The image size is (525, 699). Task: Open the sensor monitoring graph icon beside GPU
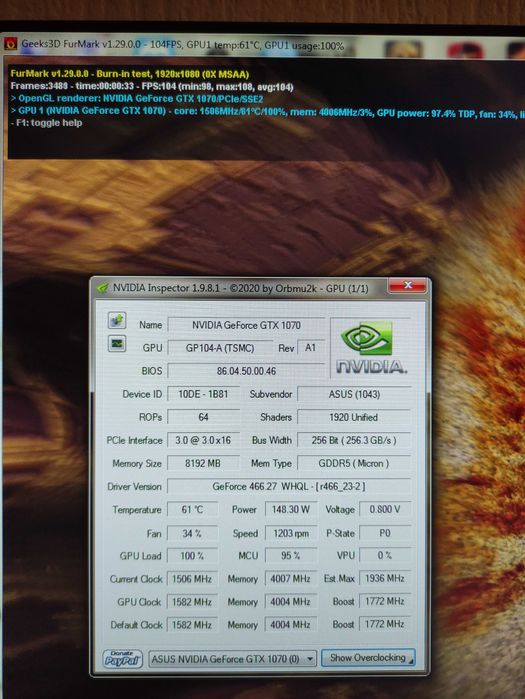coord(117,344)
